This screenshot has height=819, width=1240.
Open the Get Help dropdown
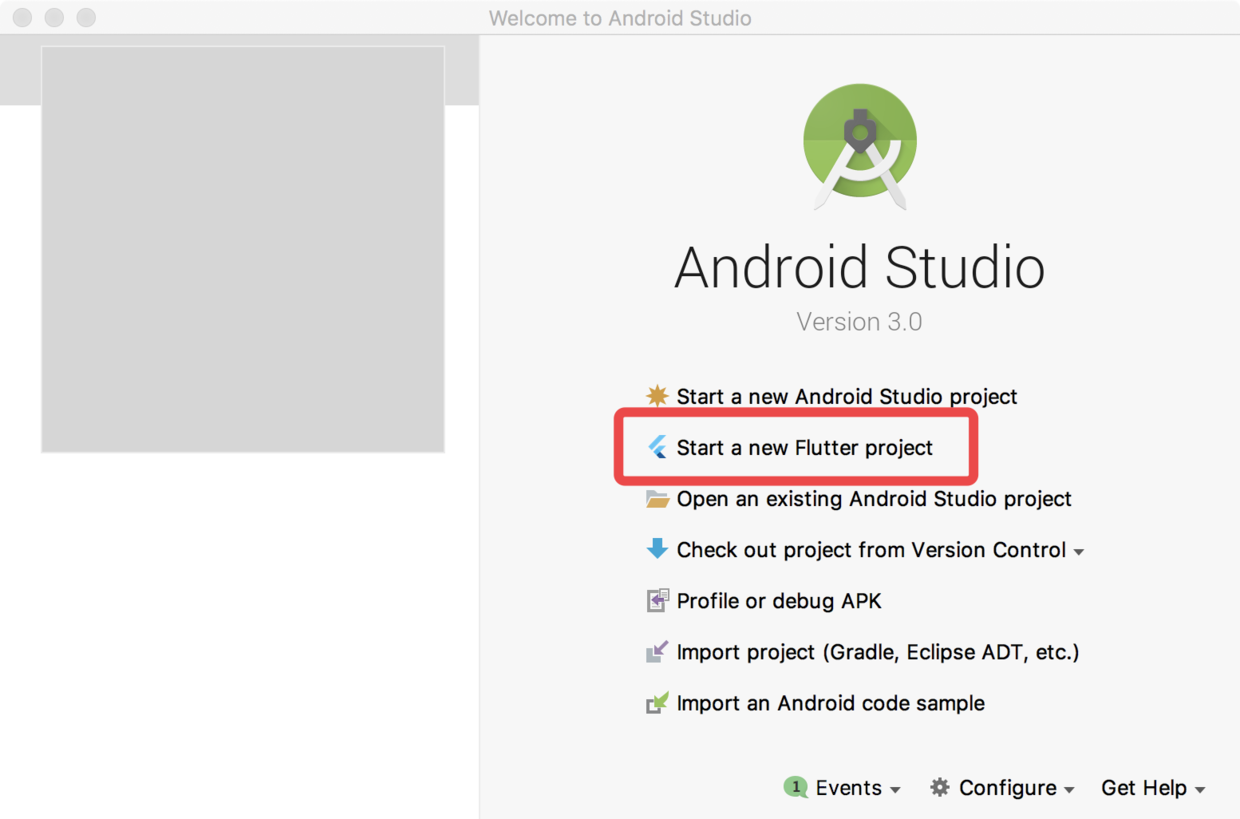coord(1153,788)
